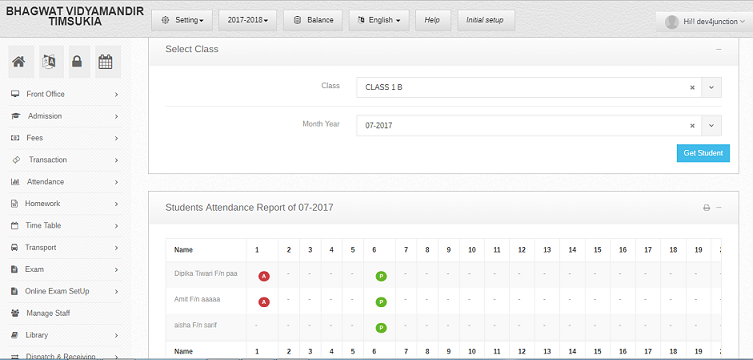The width and height of the screenshot is (753, 360).
Task: Clear the 07-2017 month selection
Action: click(692, 126)
